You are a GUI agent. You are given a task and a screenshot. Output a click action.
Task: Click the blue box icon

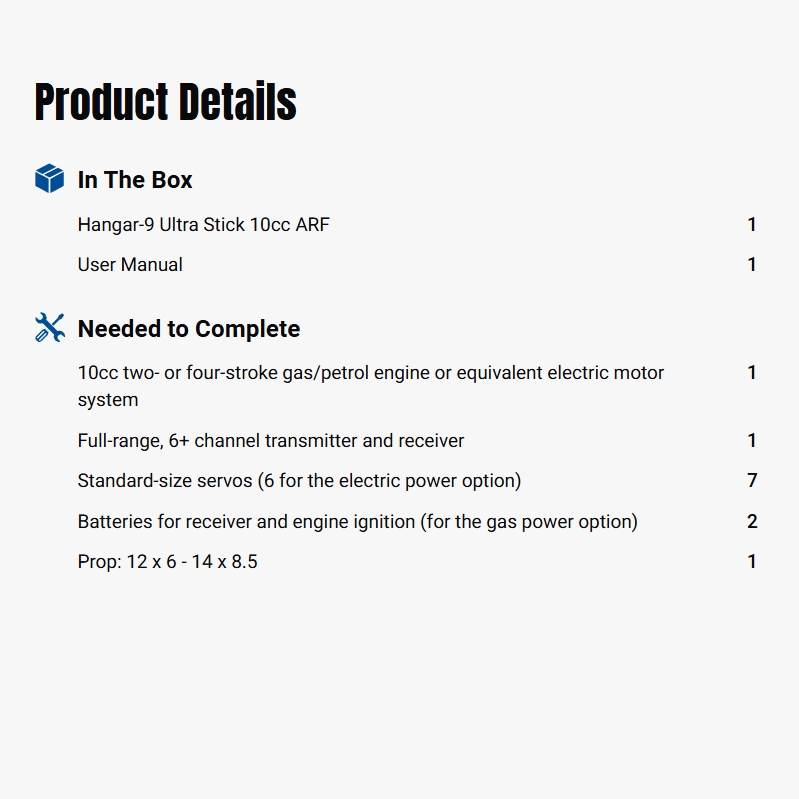coord(49,179)
